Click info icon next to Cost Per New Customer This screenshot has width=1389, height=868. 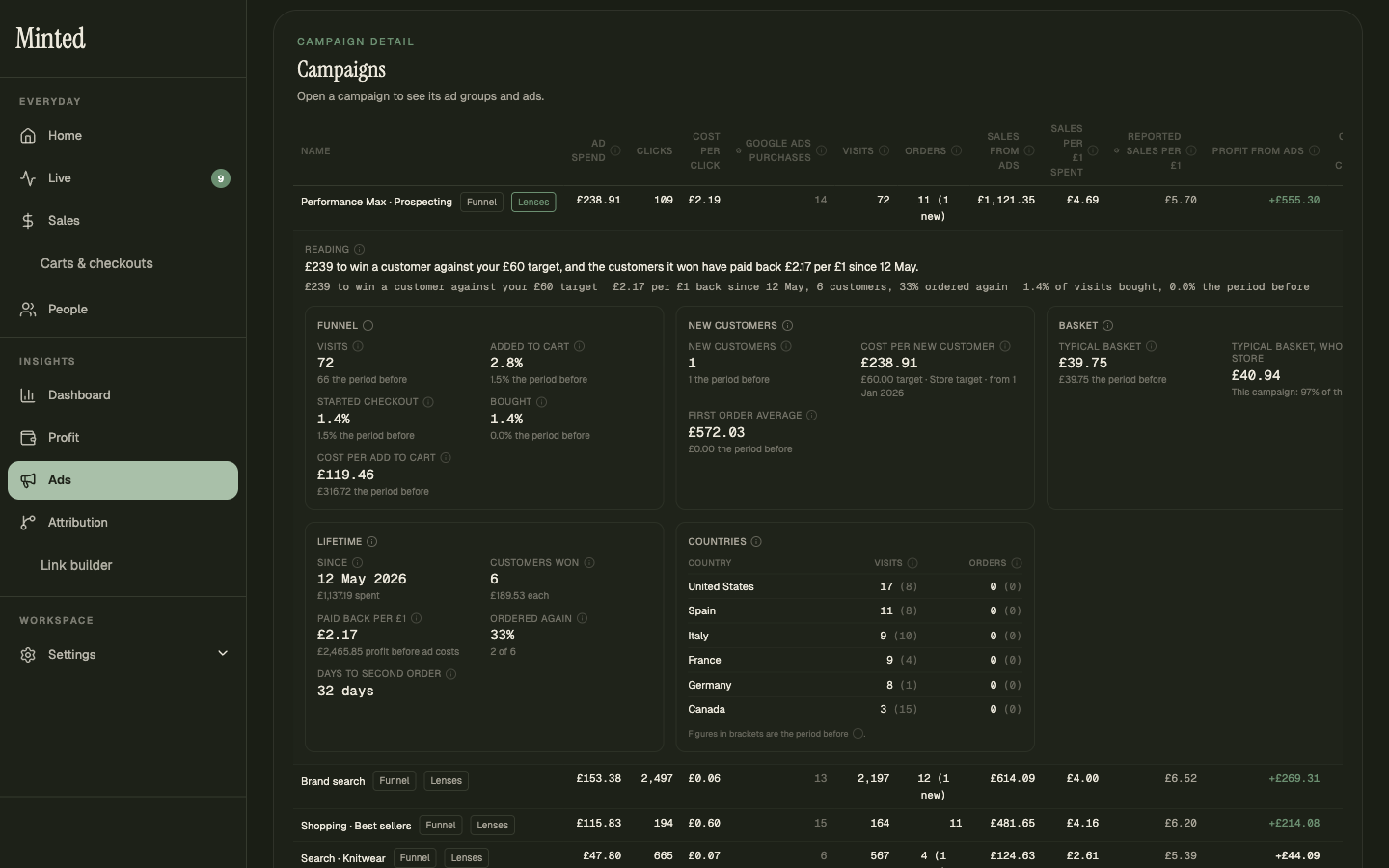1005,347
